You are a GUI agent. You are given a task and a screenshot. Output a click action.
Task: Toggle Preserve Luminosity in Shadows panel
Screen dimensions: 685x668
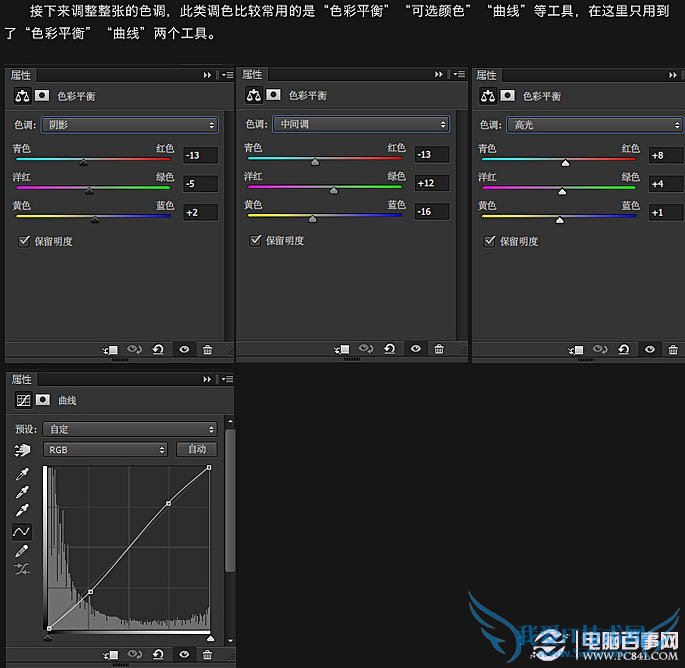[x=24, y=241]
